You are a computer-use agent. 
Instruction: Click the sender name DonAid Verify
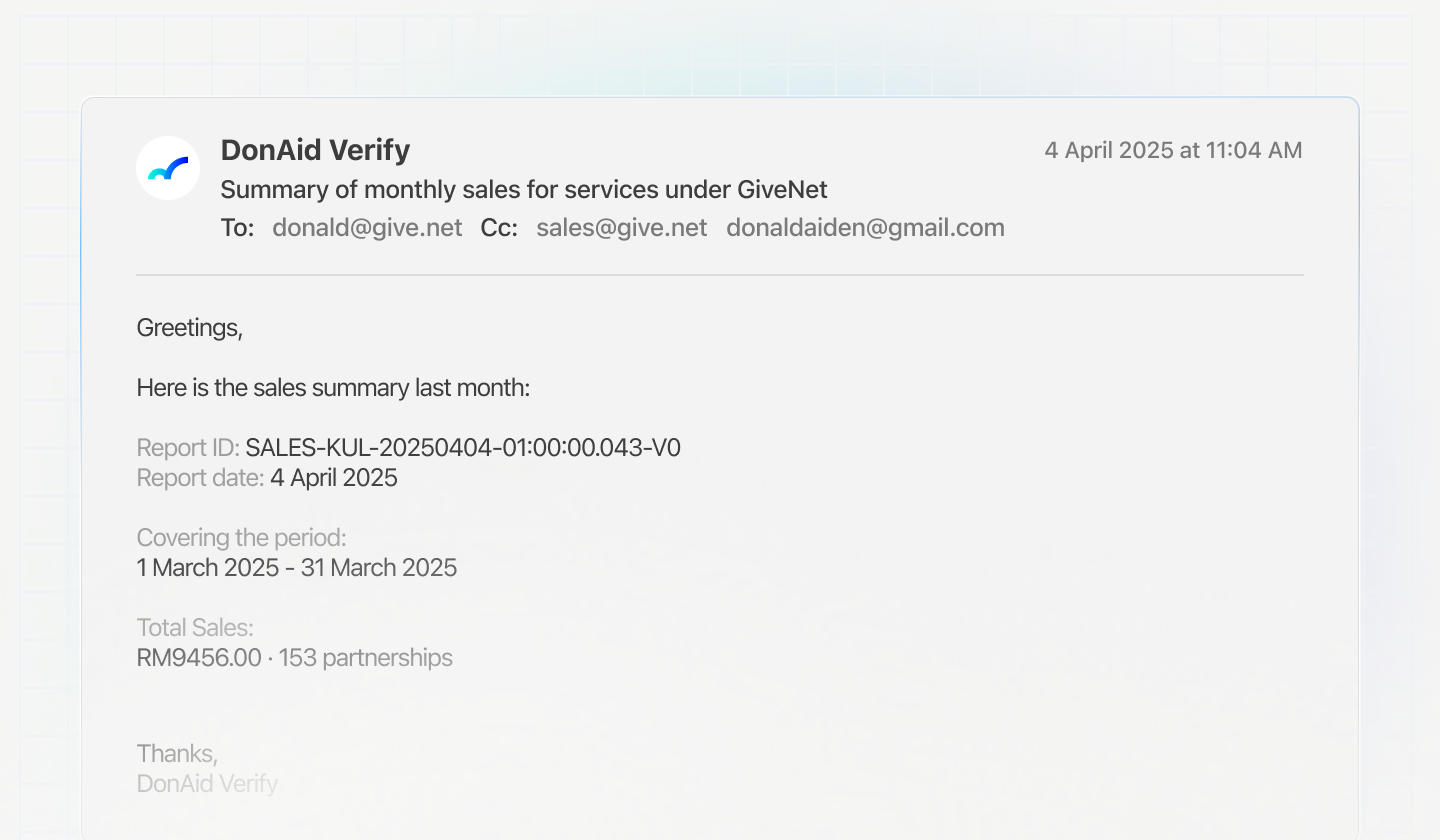[x=315, y=150]
